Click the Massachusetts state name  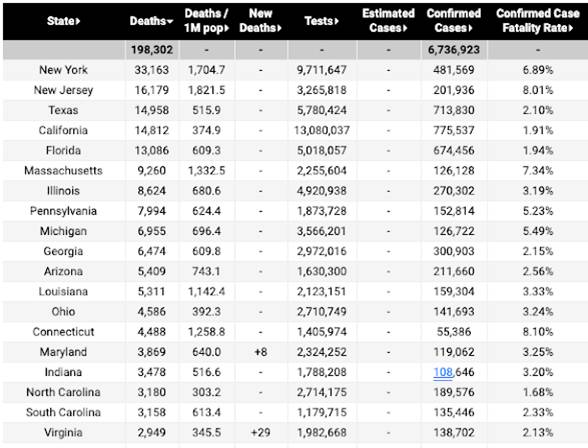(63, 171)
